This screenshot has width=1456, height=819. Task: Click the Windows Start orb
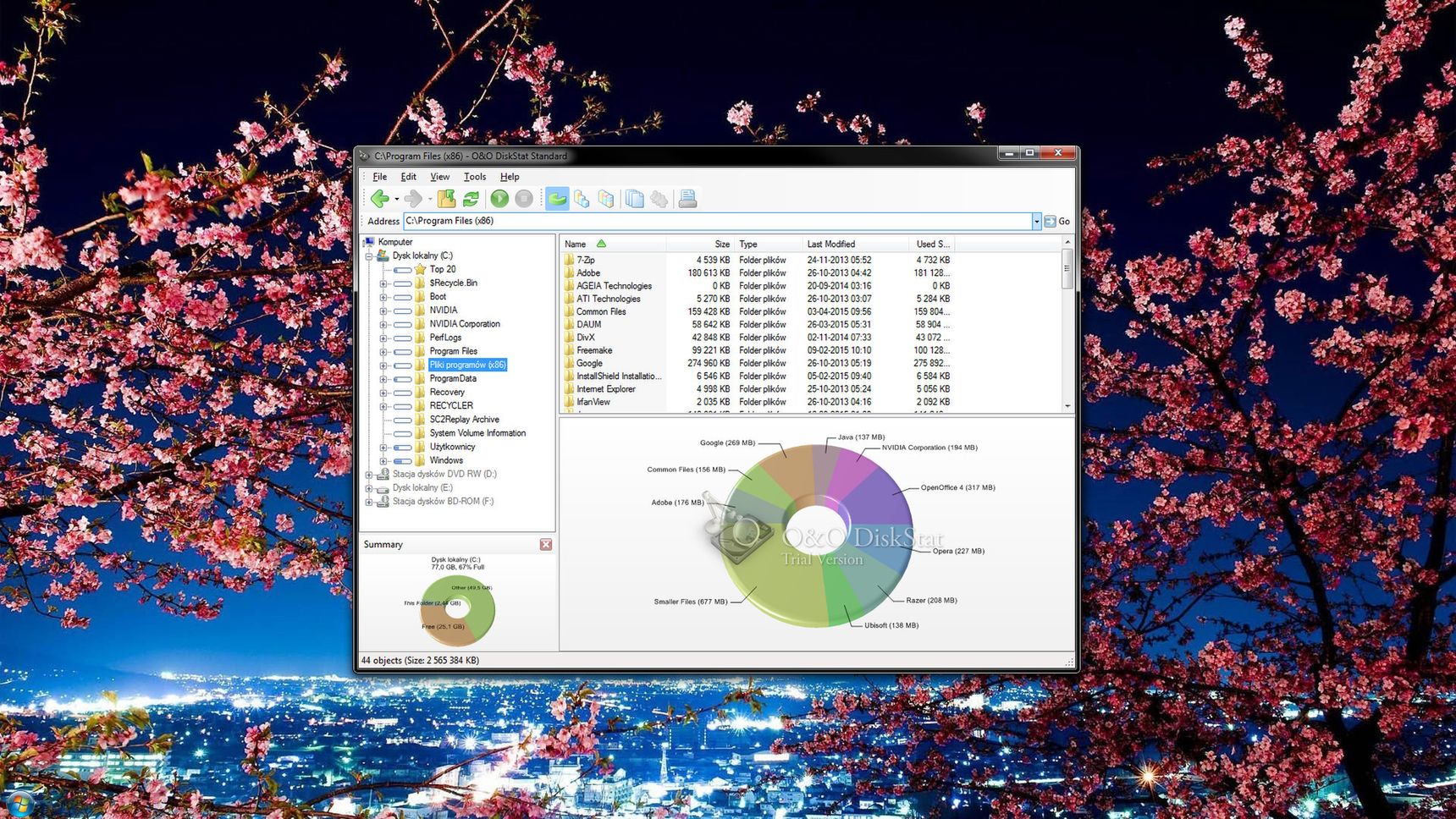19,805
